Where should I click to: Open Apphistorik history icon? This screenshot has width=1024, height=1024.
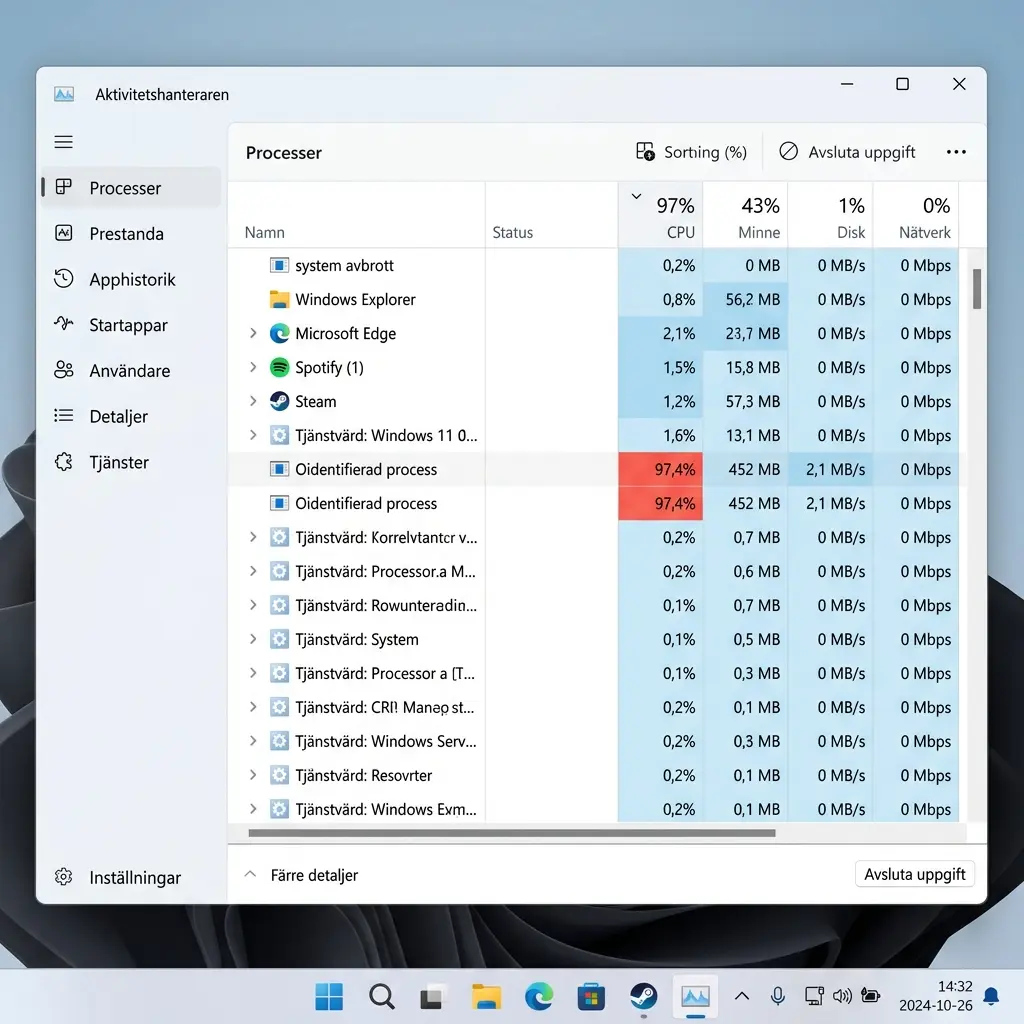click(x=63, y=279)
